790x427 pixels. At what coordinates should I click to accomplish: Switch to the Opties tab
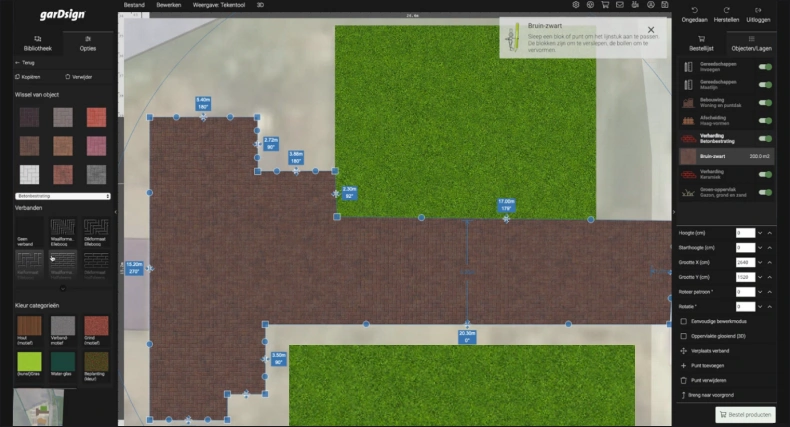[x=88, y=44]
